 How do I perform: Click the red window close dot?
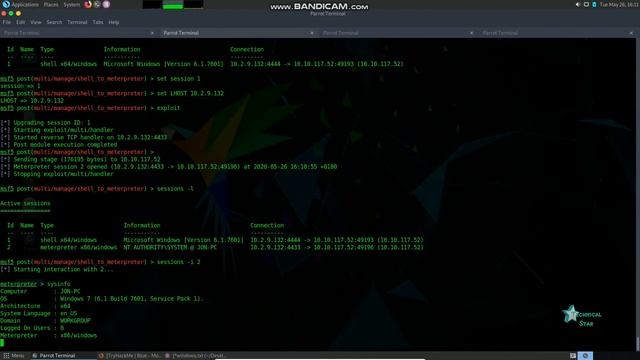coord(4,13)
